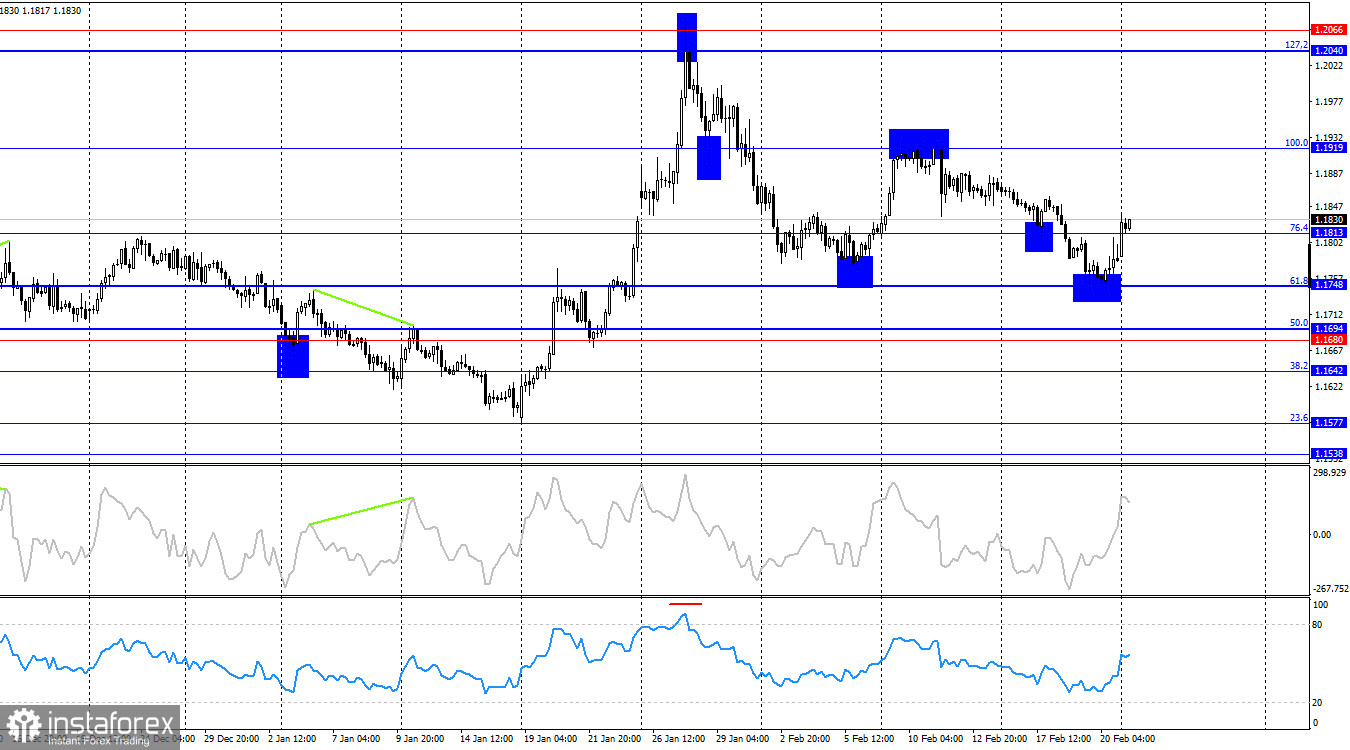Select the blue 1.1919 price level tag
Viewport: 1350px width, 750px height.
tap(1331, 147)
